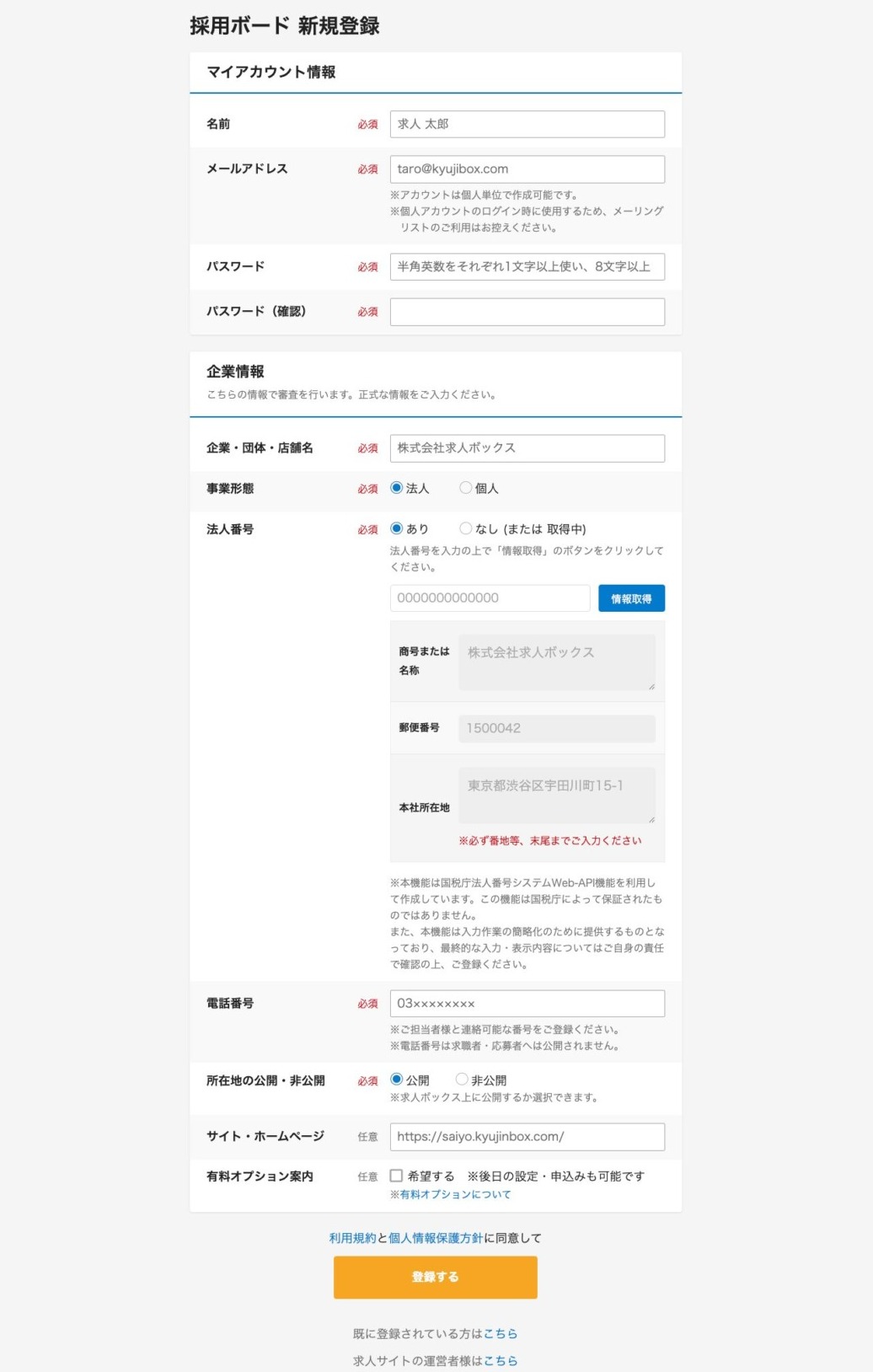Screen dimensions: 873x1372
Task: Open the 利用規約 terms link
Action: point(352,1238)
